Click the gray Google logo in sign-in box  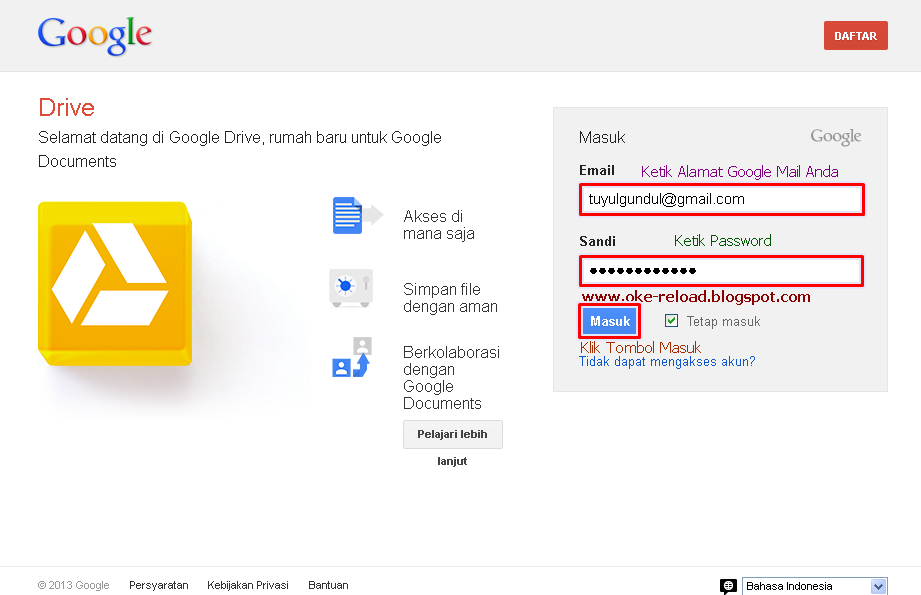tap(836, 137)
